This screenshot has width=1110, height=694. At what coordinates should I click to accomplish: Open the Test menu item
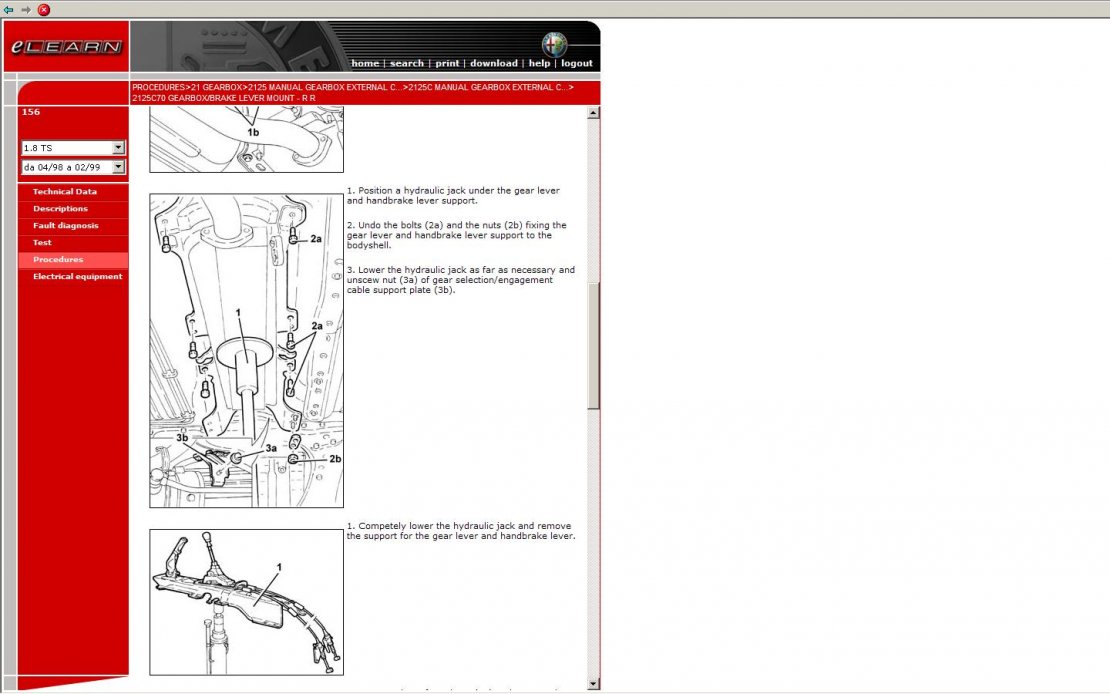[42, 243]
